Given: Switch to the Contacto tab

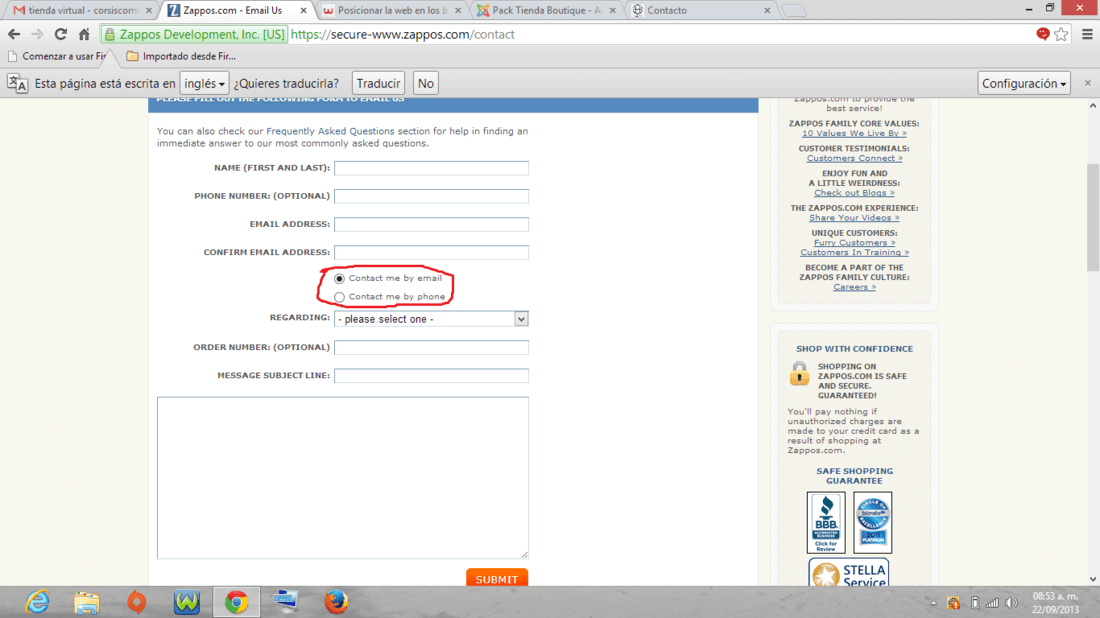Looking at the screenshot, I should [x=700, y=11].
